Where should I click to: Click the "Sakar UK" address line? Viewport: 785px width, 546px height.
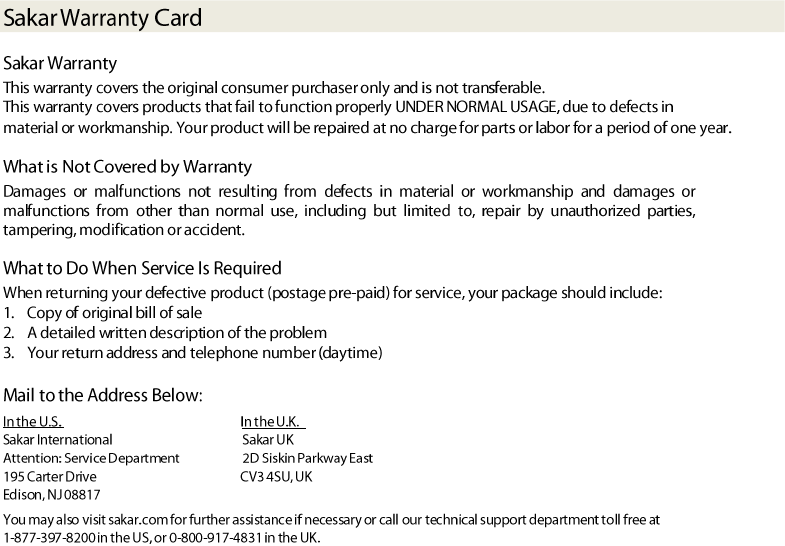(268, 440)
